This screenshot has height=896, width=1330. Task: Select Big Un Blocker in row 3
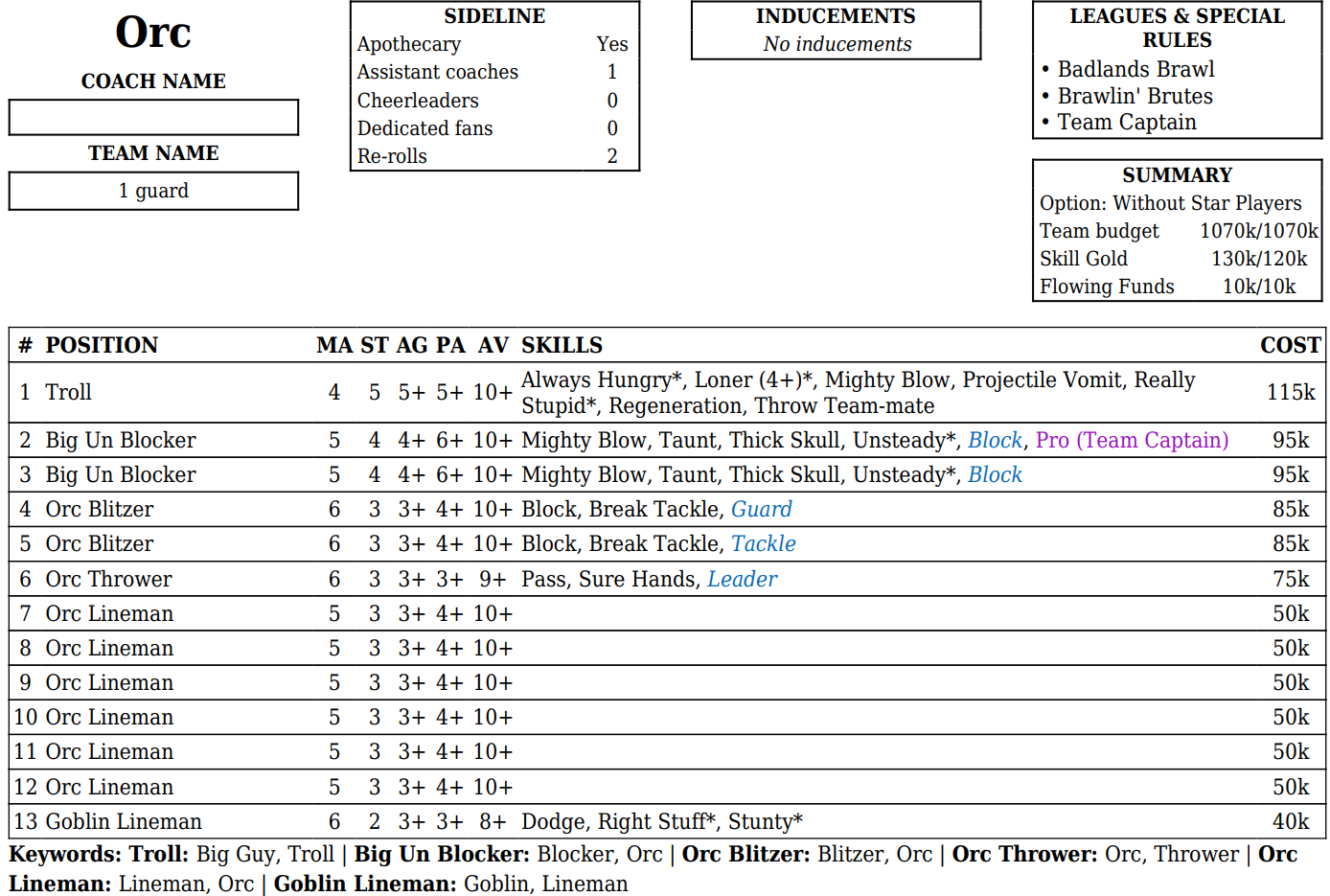pos(121,474)
